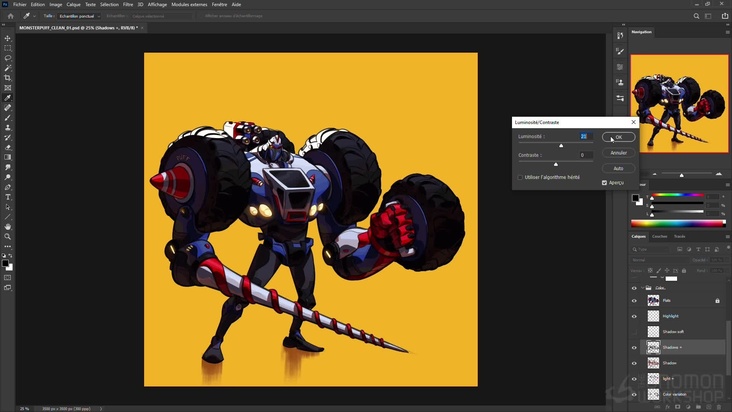Screen dimensions: 732x412
Task: Select the Healing Brush tool
Action: [7, 108]
